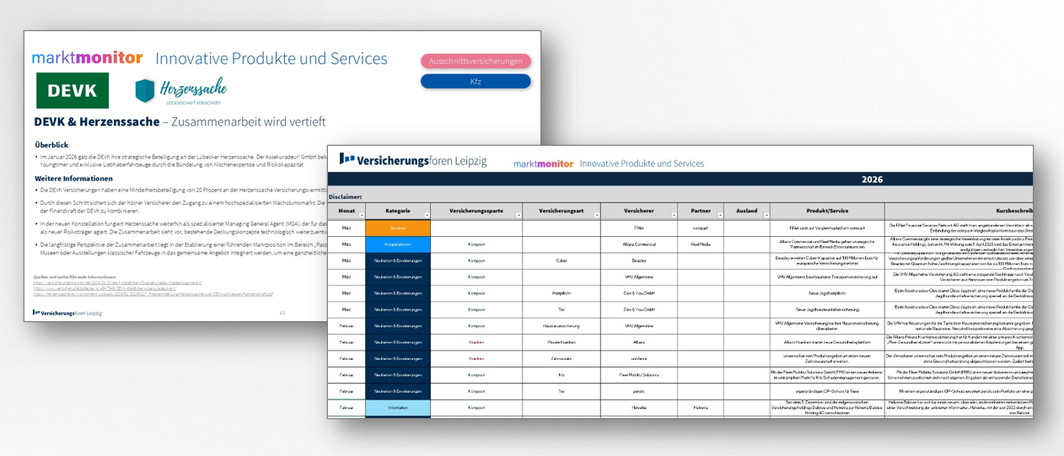Screen dimensions: 1064x456
Task: Open the Monat column filter dropdown
Action: (361, 215)
